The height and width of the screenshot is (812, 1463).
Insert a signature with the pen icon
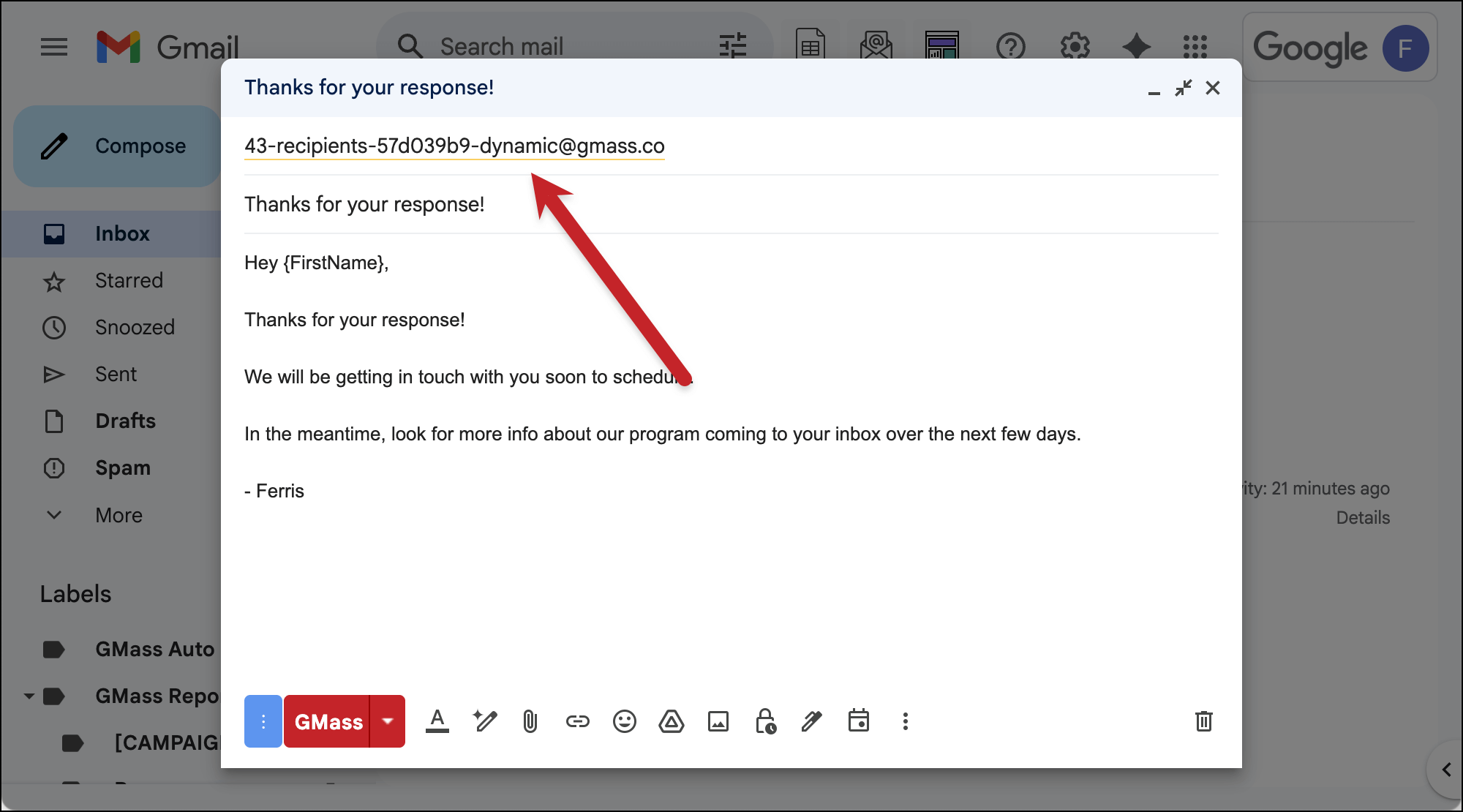(x=811, y=722)
